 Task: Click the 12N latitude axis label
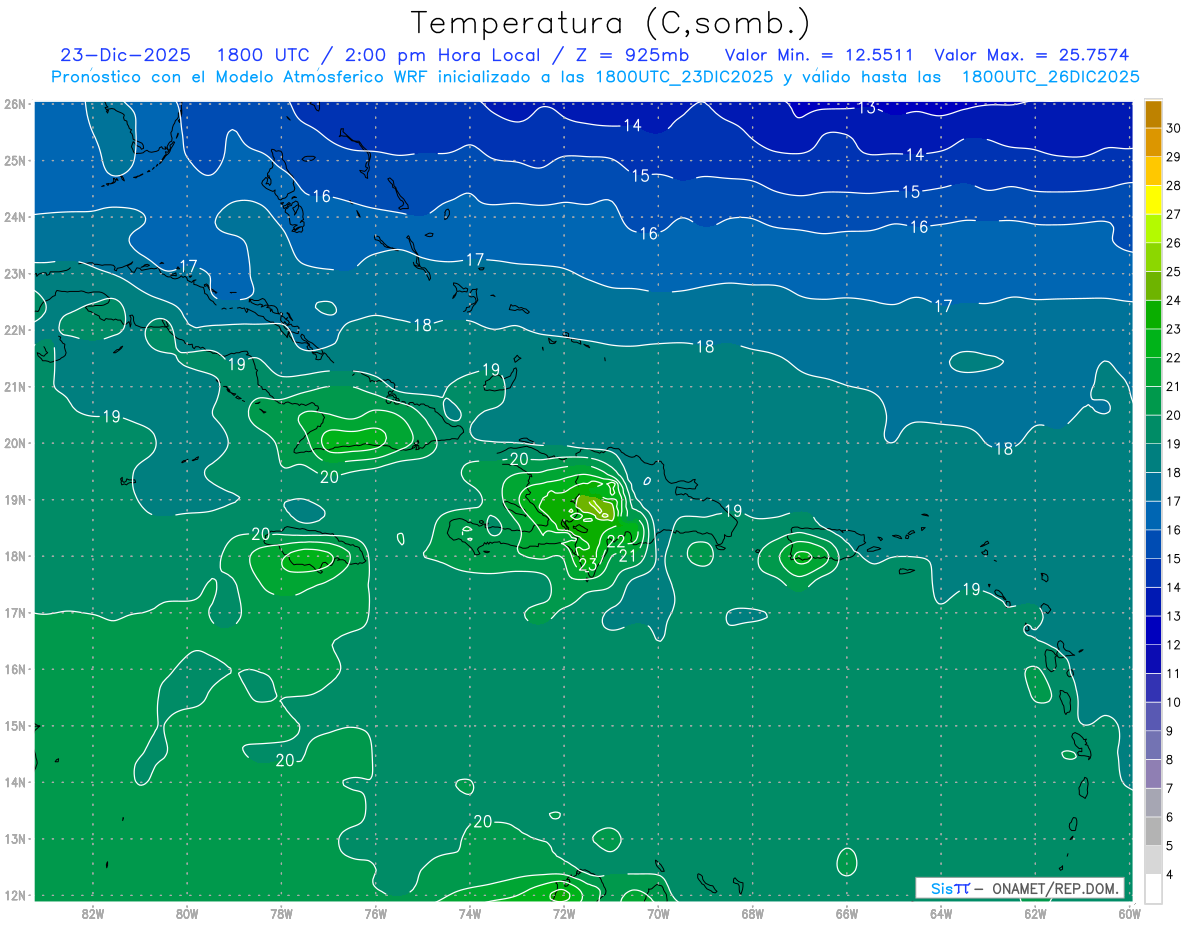14,895
